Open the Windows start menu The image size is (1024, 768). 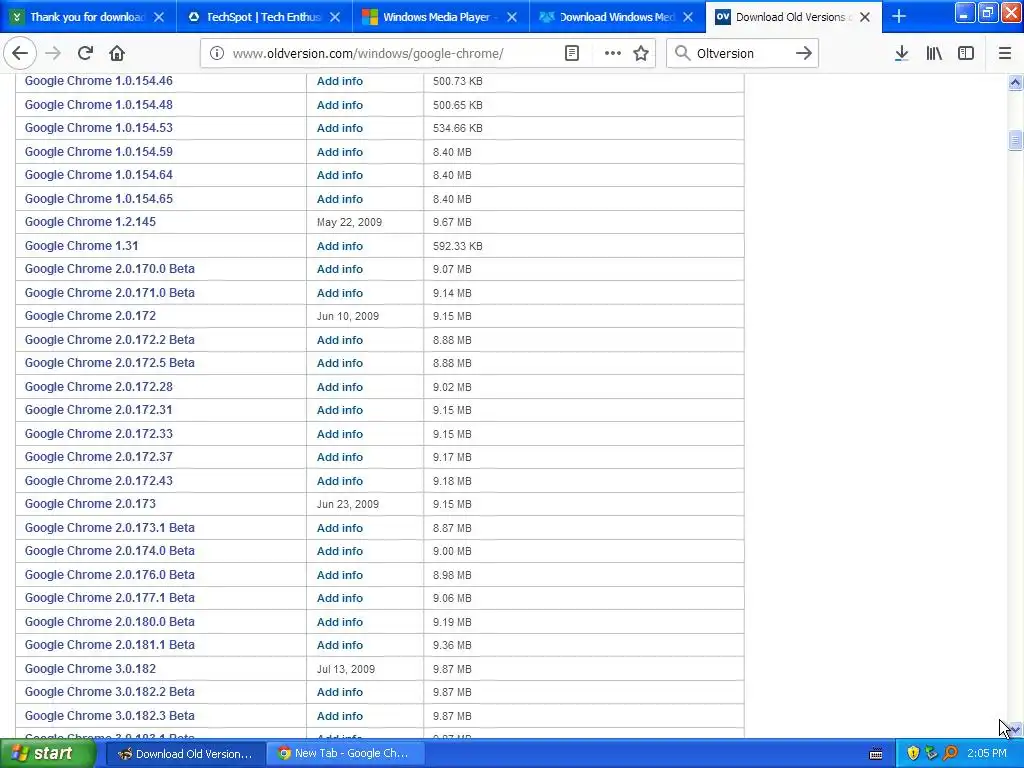point(46,754)
